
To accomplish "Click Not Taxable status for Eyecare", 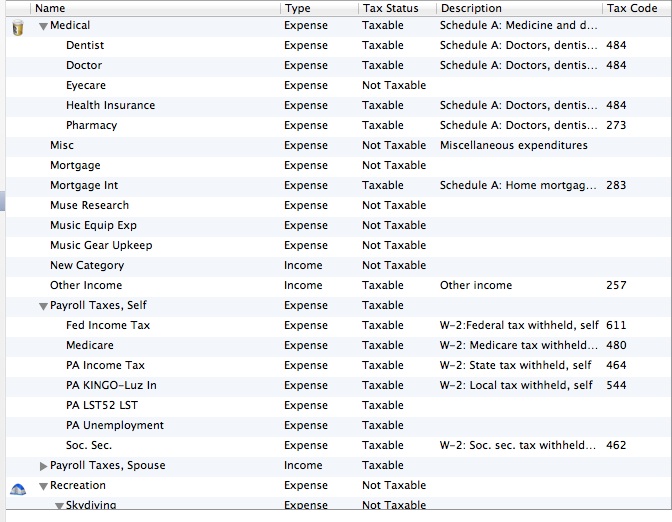I will pyautogui.click(x=394, y=86).
